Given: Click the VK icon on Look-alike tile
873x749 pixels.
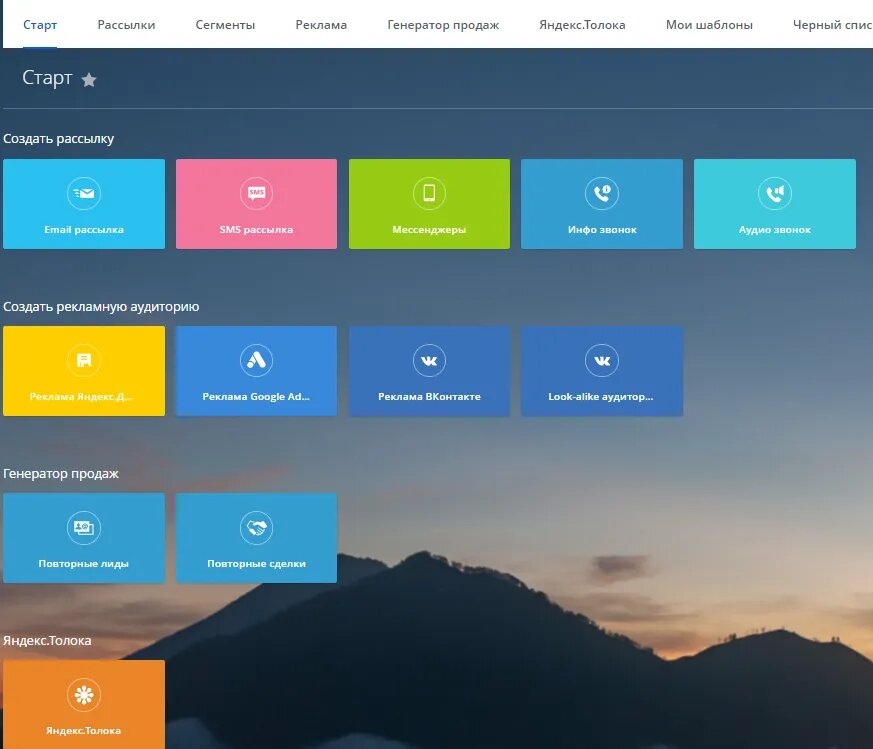Looking at the screenshot, I should (602, 360).
